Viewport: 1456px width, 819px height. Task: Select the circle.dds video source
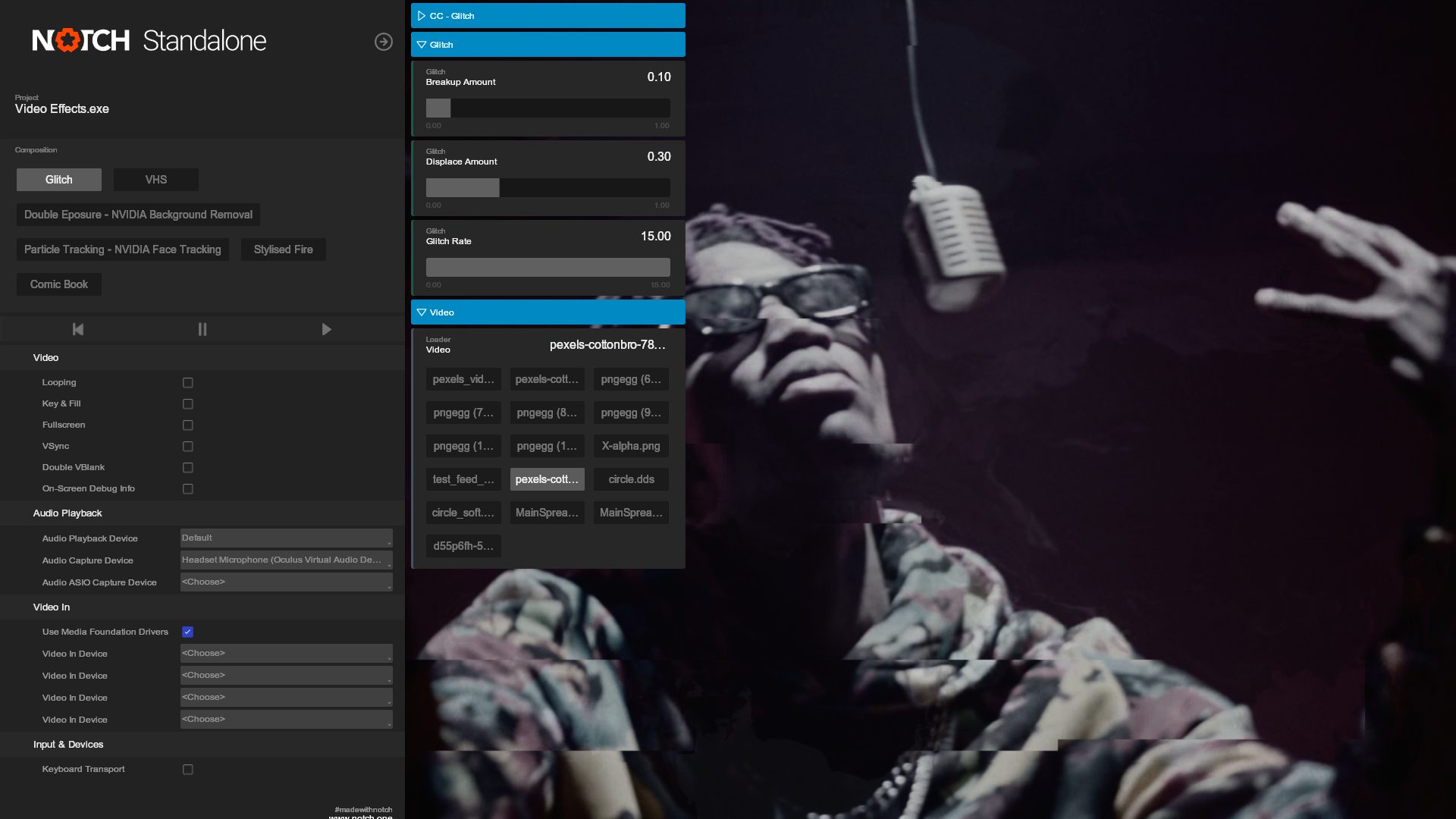[630, 479]
